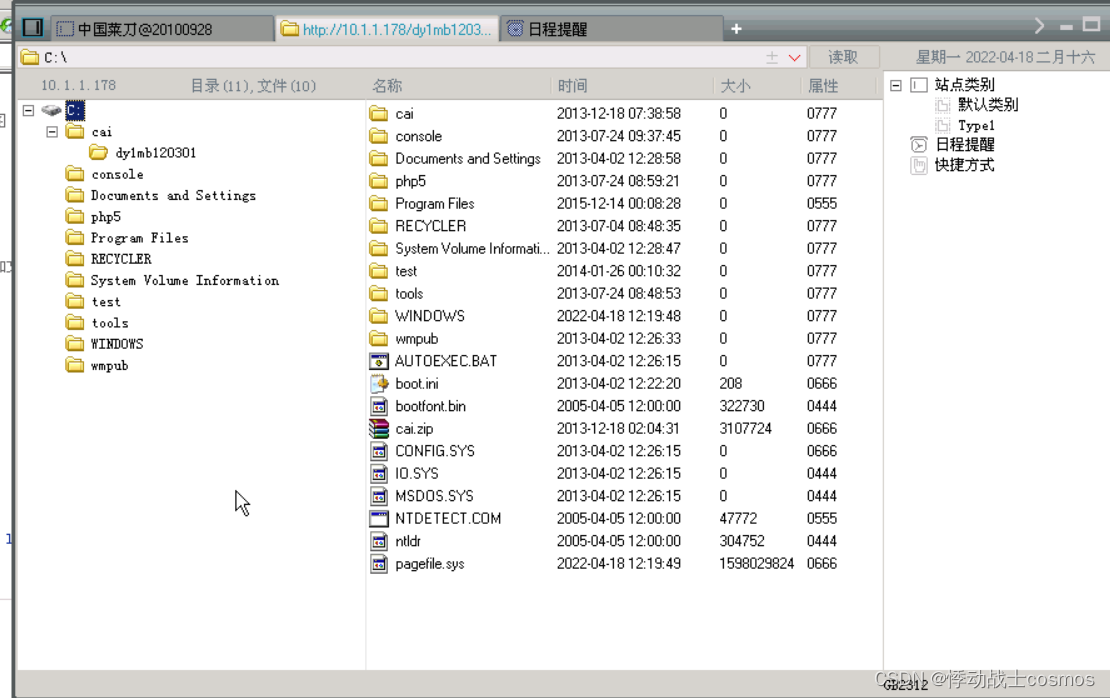Viewport: 1110px width, 698px height.
Task: Sort file list by 时间 column
Action: [x=572, y=86]
